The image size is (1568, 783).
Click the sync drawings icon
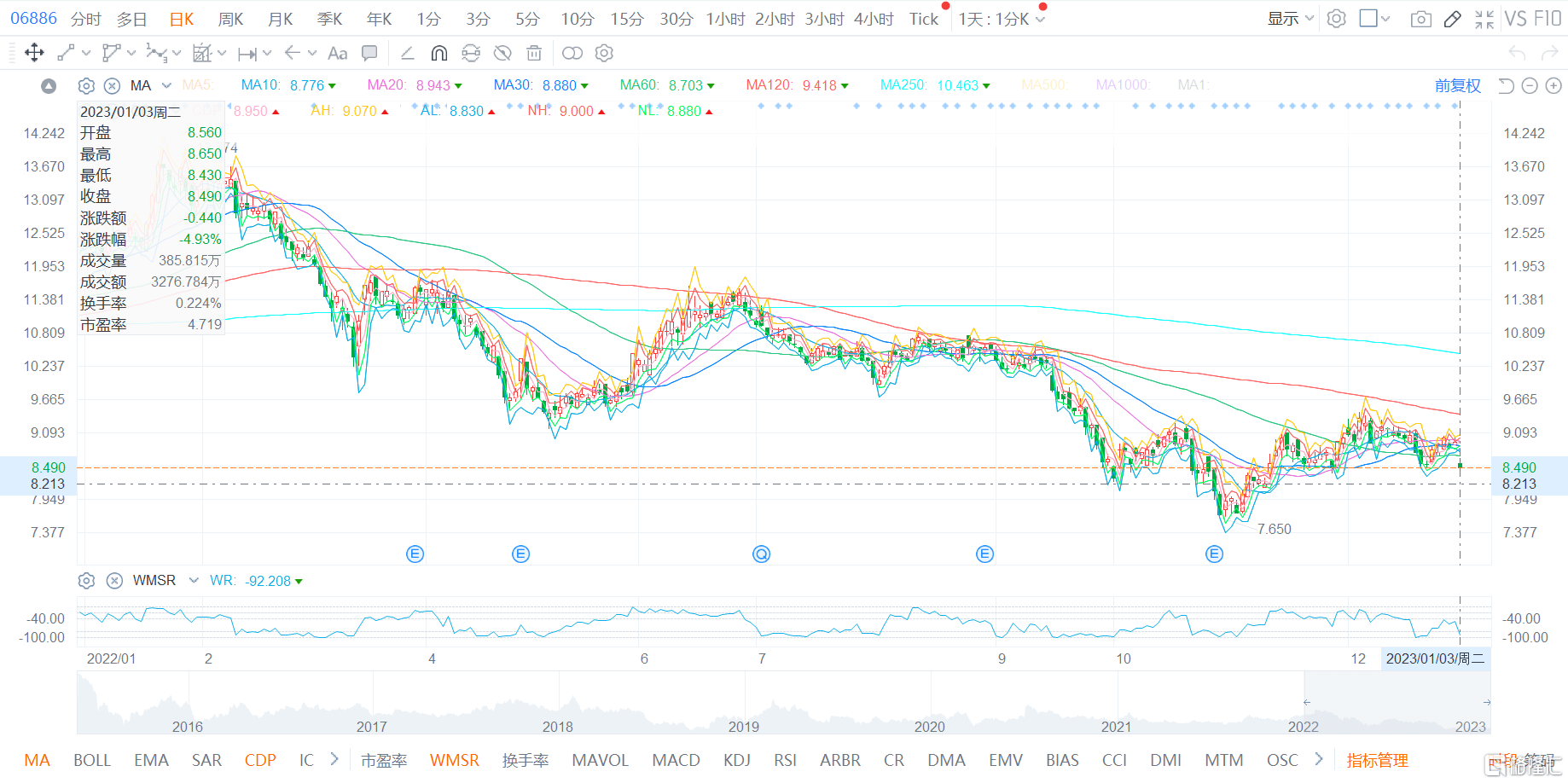(471, 53)
